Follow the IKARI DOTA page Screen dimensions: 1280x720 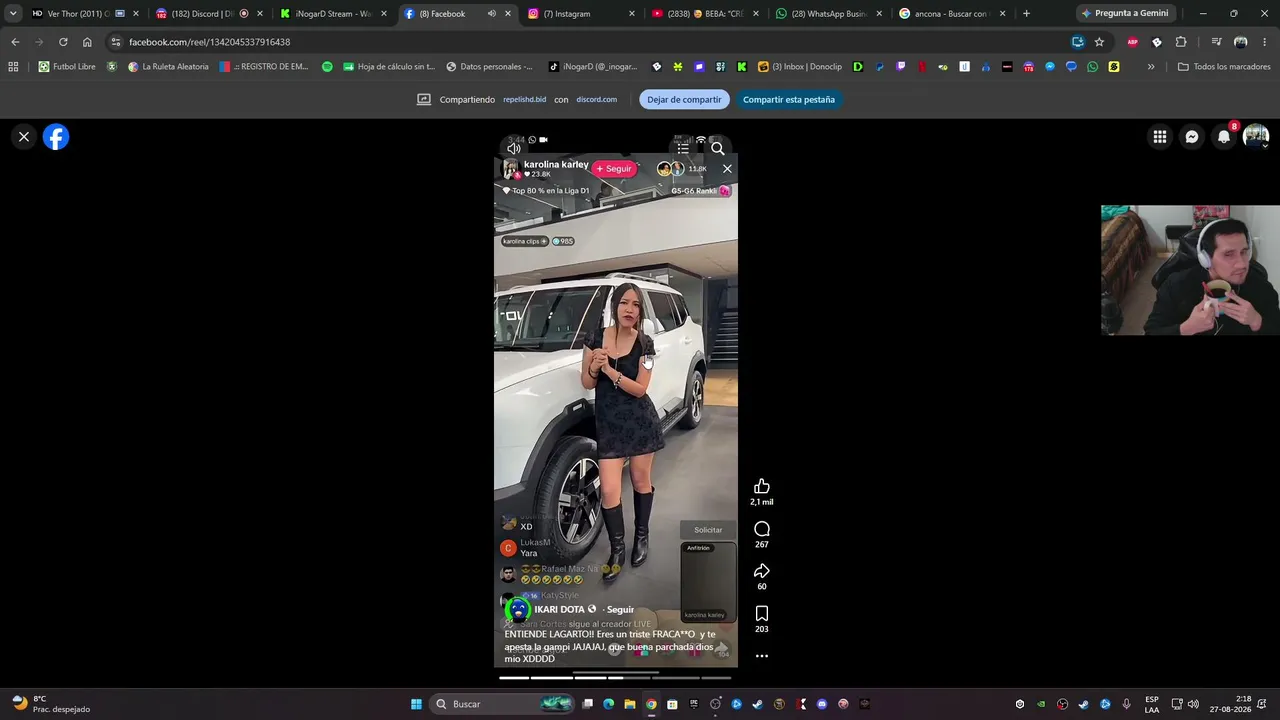pyautogui.click(x=620, y=610)
